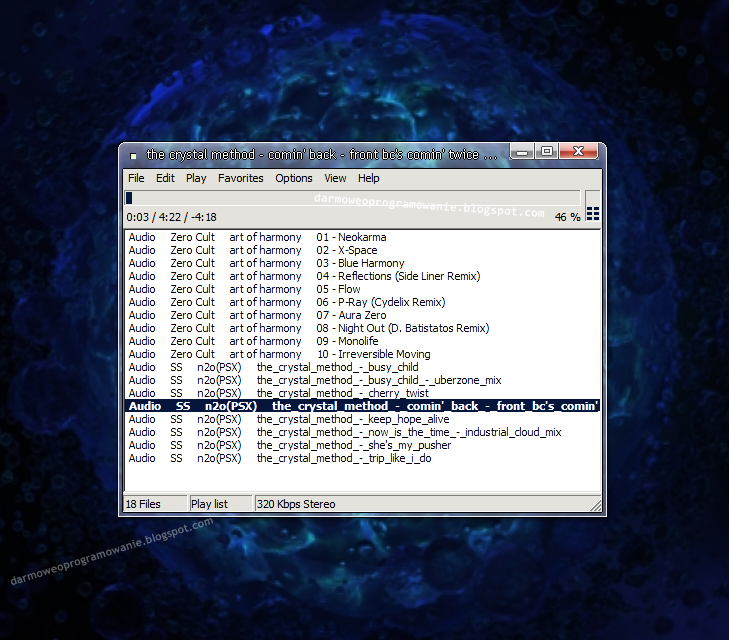Open the Options menu
Screen dimensions: 729x640
click(x=293, y=178)
